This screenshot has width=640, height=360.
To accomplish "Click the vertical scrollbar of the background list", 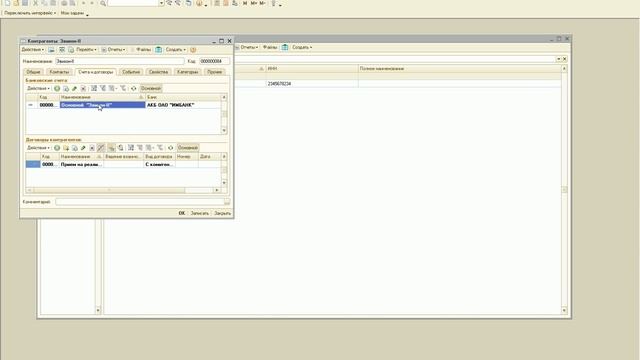I will point(564,189).
